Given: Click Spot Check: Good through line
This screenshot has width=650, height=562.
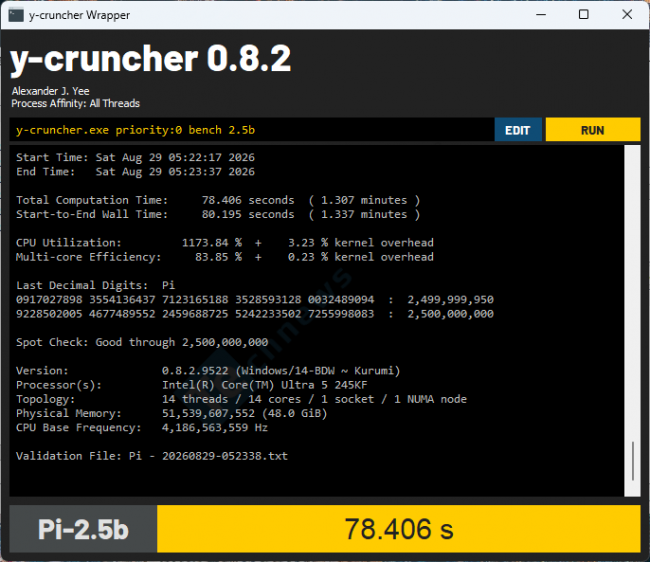Looking at the screenshot, I should point(142,342).
